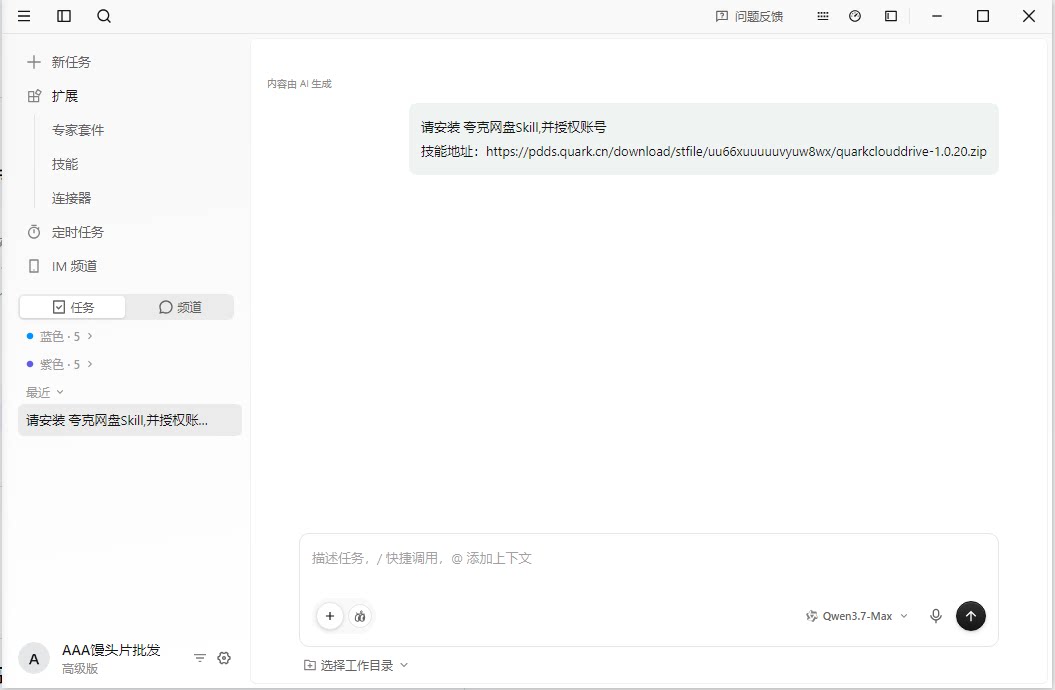Click the 扩展 puzzle icon
Screen dimensions: 1055x690
[x=34, y=96]
